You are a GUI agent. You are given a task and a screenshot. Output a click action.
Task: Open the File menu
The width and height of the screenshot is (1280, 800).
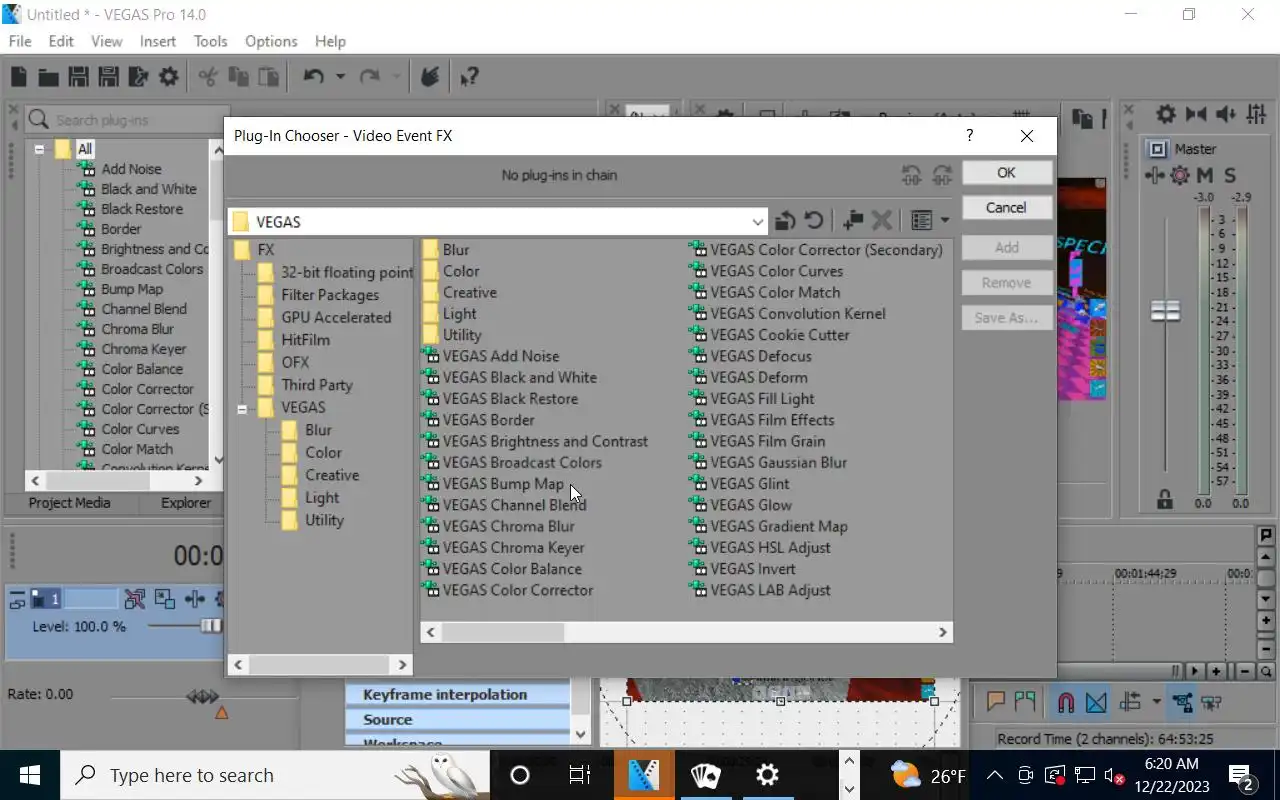[20, 41]
